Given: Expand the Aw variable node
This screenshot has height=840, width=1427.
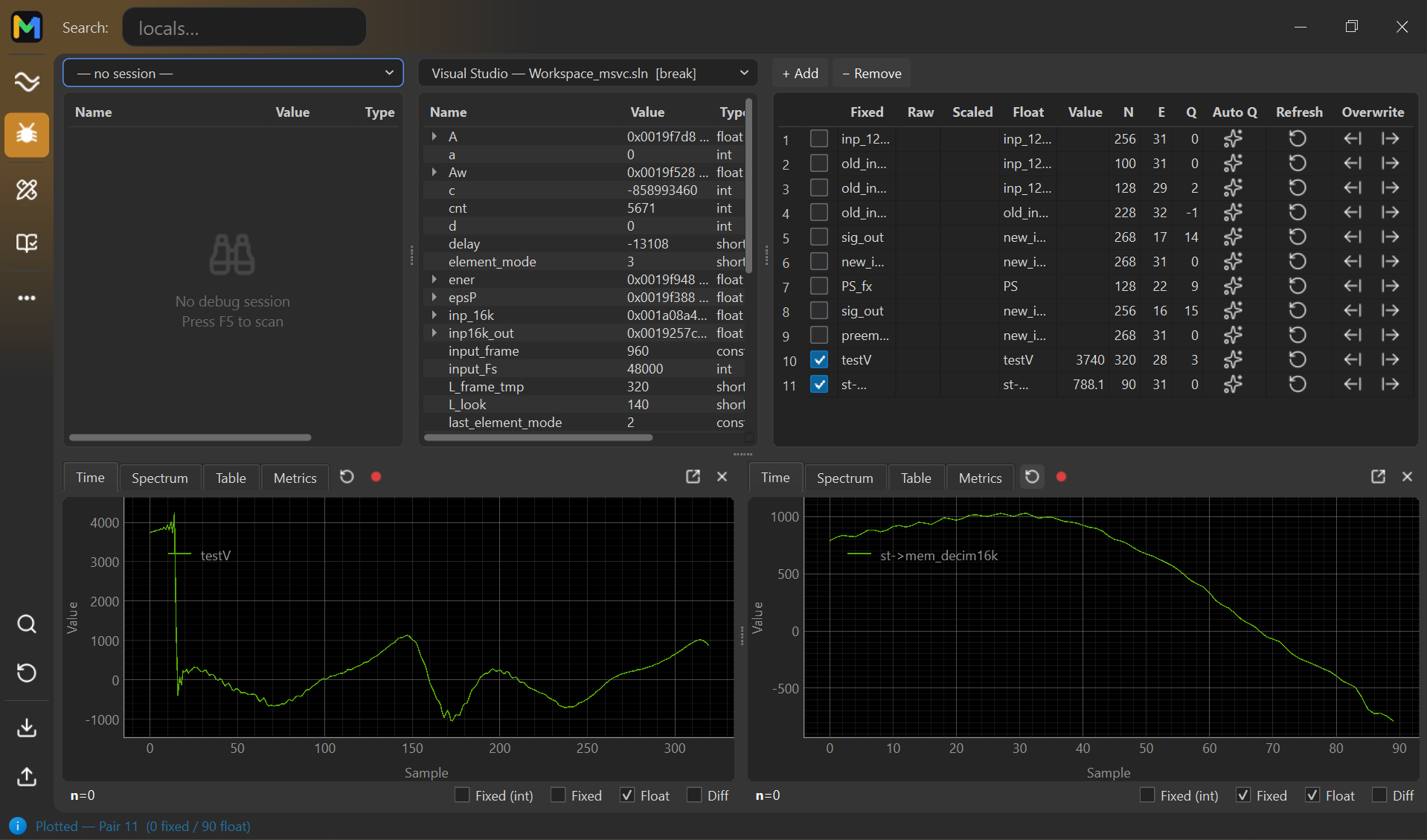Looking at the screenshot, I should (x=434, y=172).
